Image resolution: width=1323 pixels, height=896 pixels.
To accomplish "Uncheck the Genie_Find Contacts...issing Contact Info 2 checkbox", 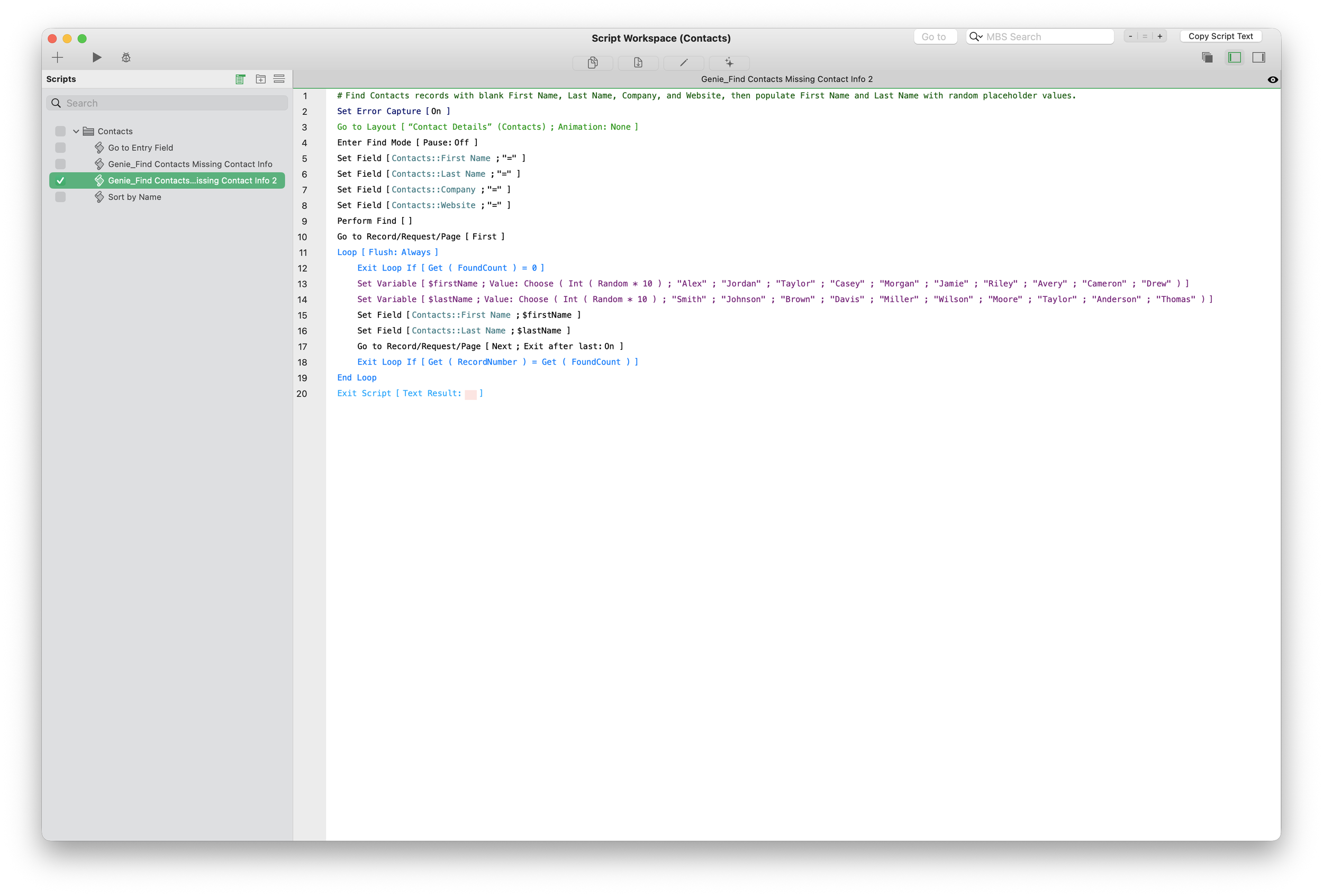I will point(60,181).
